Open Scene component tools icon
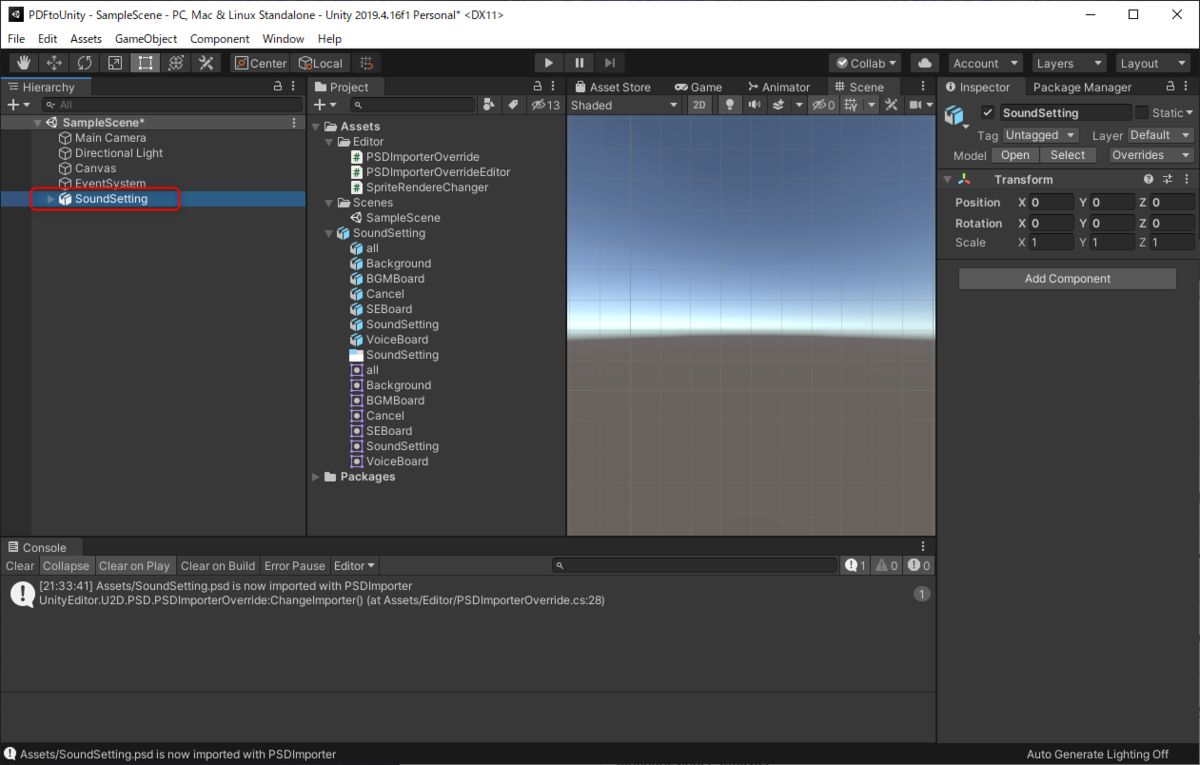Viewport: 1200px width, 765px height. pyautogui.click(x=889, y=105)
